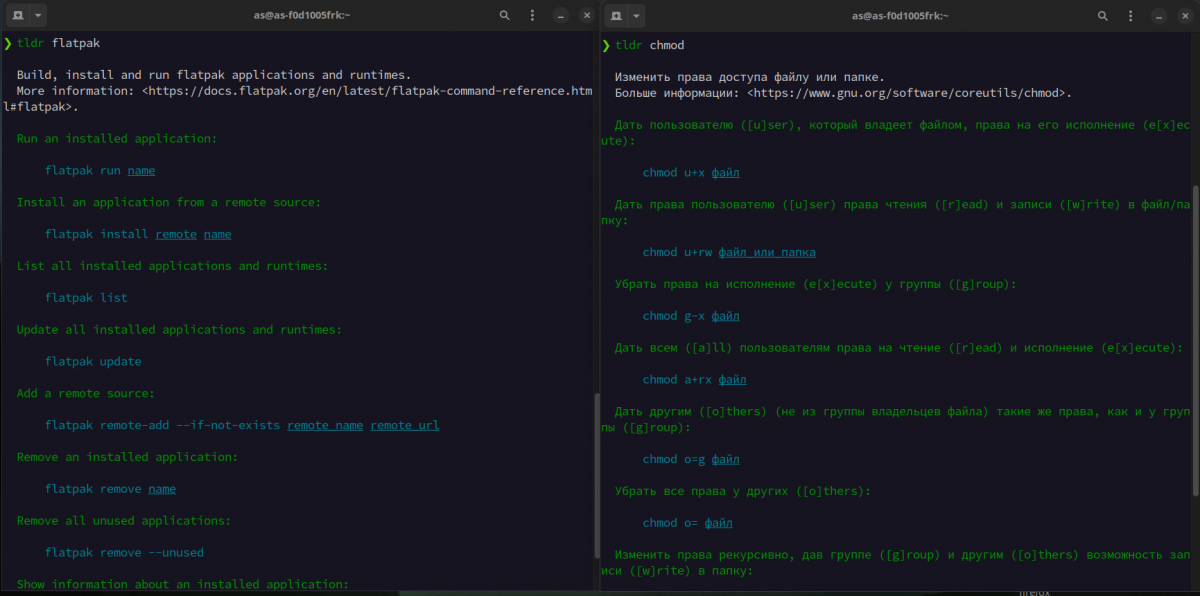Click 'Add a remote source:' heading

(x=86, y=393)
